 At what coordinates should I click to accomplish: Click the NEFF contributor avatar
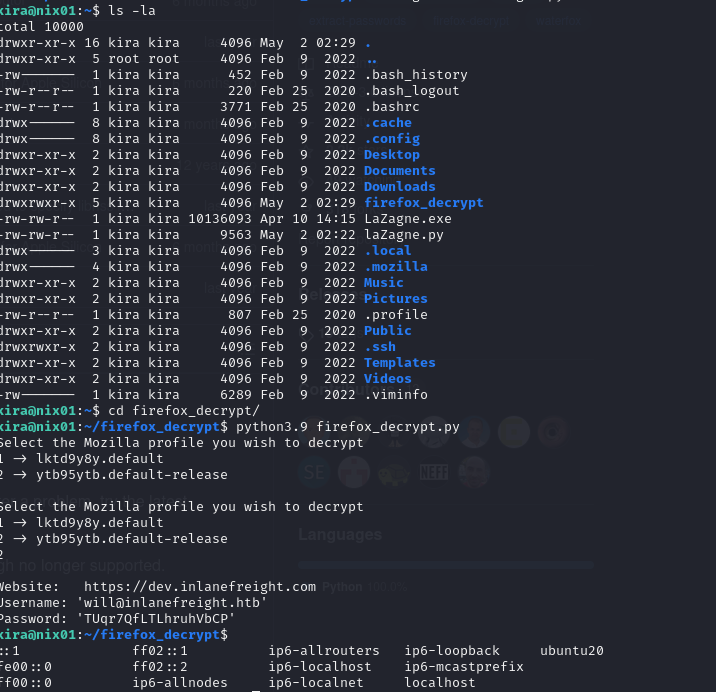coord(434,472)
